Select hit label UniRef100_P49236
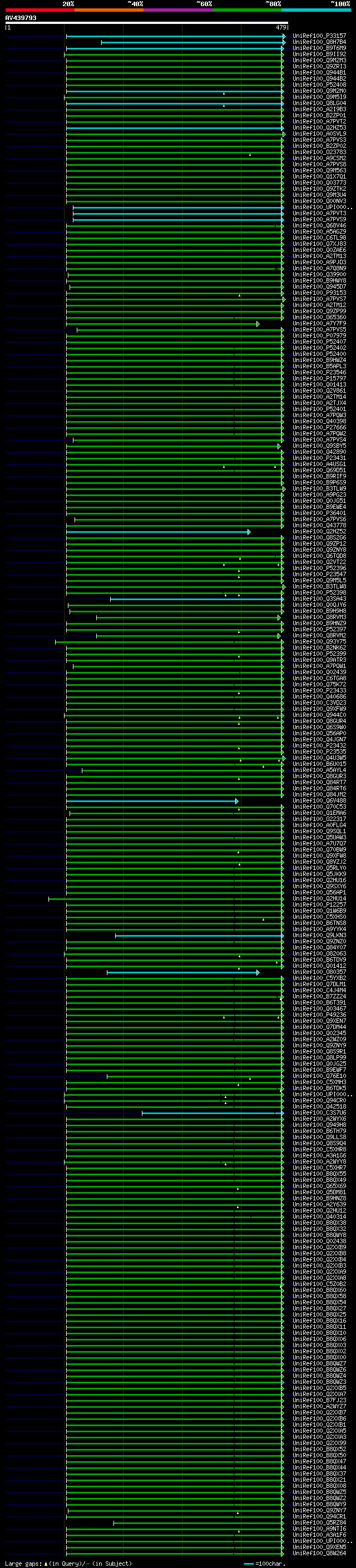 (319, 1015)
